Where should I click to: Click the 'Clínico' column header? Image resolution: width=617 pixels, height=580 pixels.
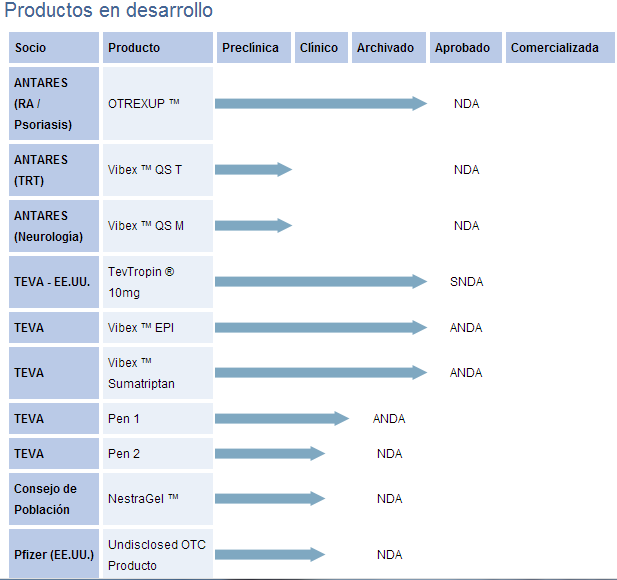coord(321,48)
